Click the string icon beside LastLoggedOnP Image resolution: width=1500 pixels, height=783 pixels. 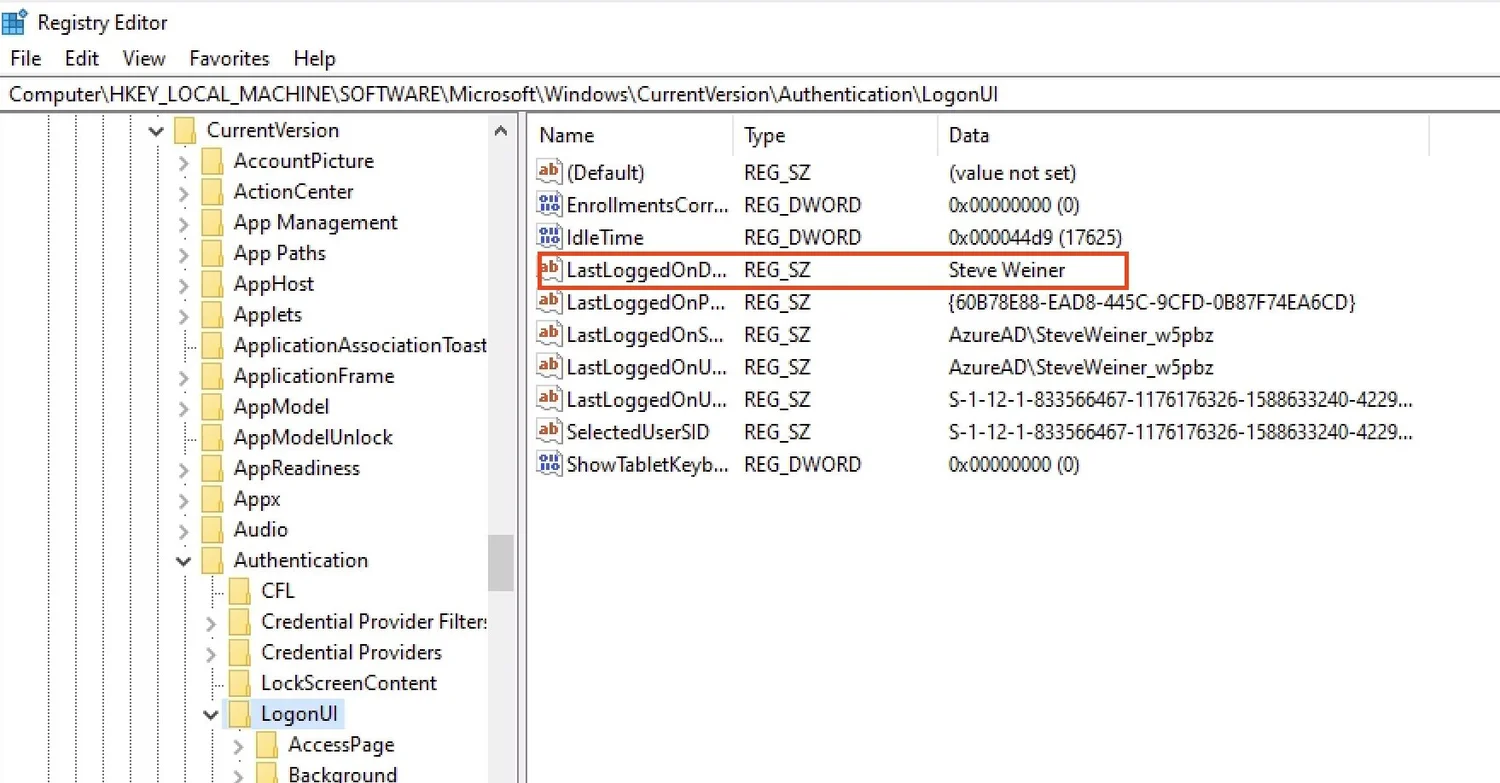(549, 302)
